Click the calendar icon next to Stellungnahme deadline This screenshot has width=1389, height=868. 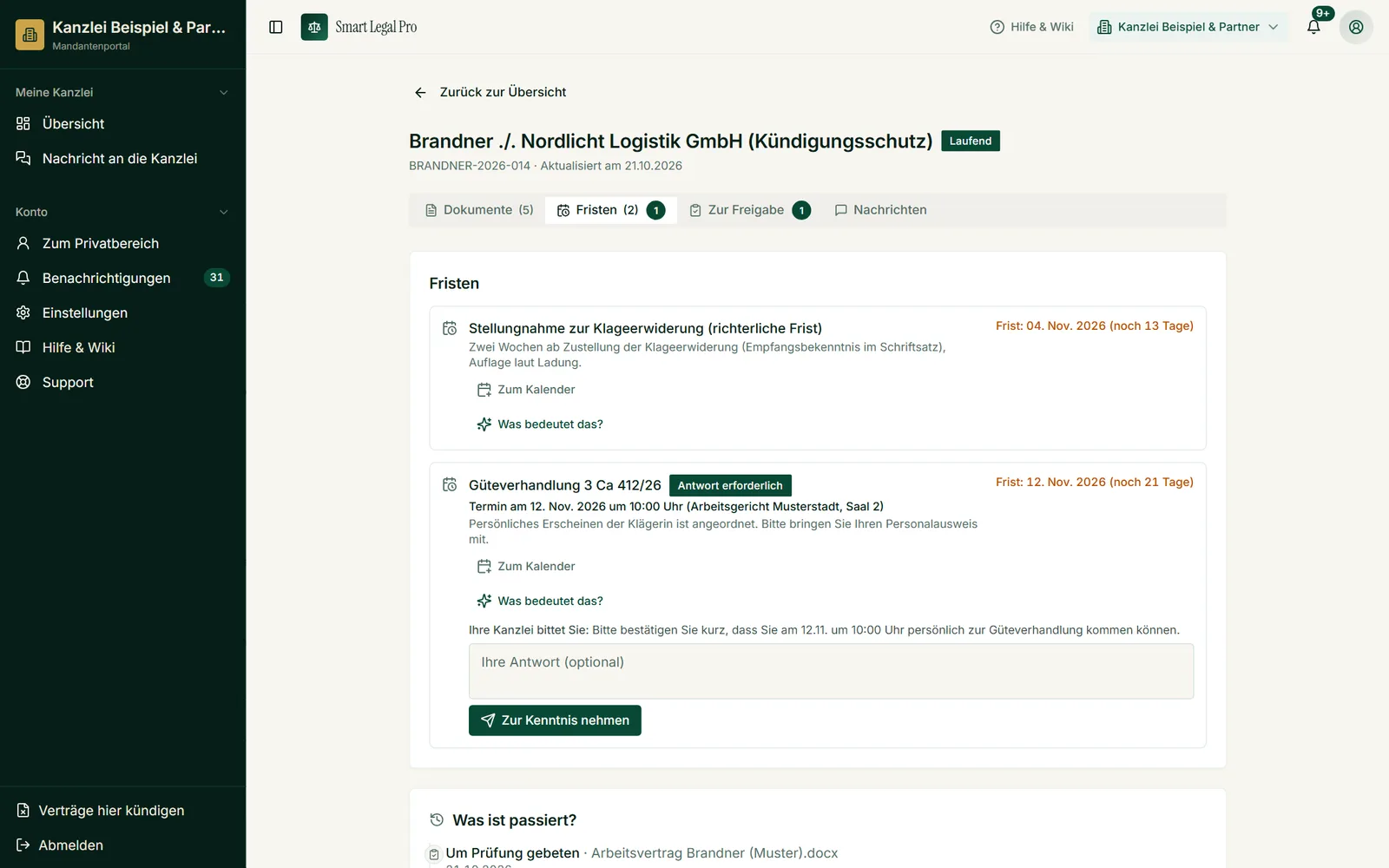point(450,328)
